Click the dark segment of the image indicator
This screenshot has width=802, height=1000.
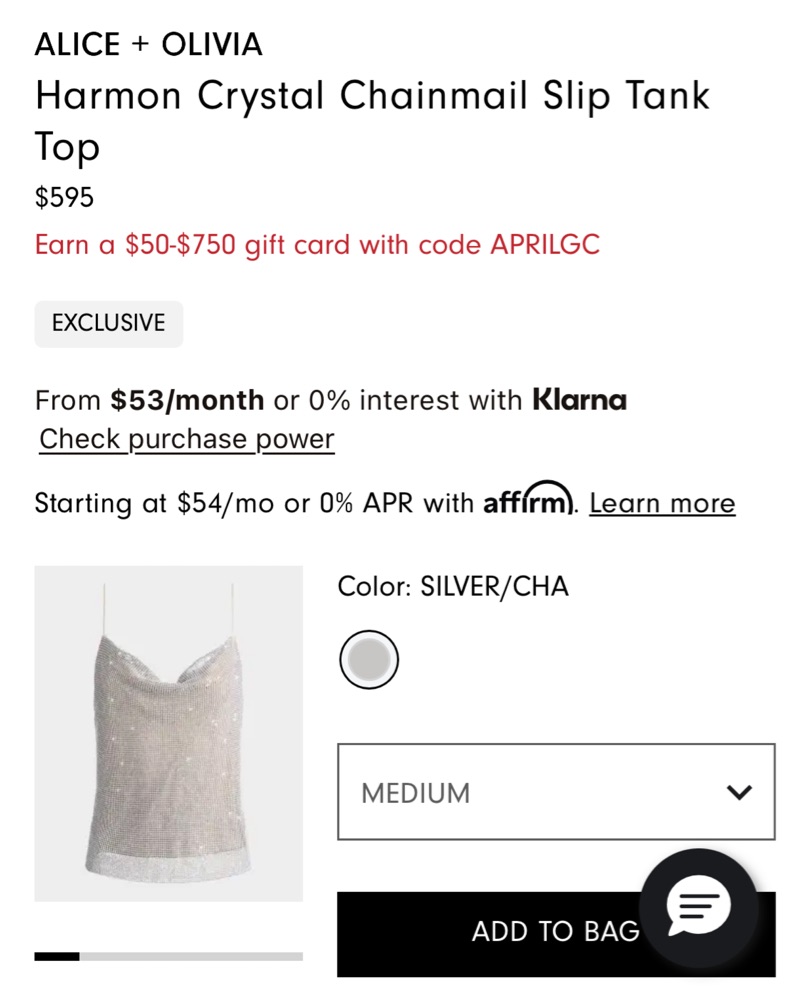pyautogui.click(x=57, y=957)
